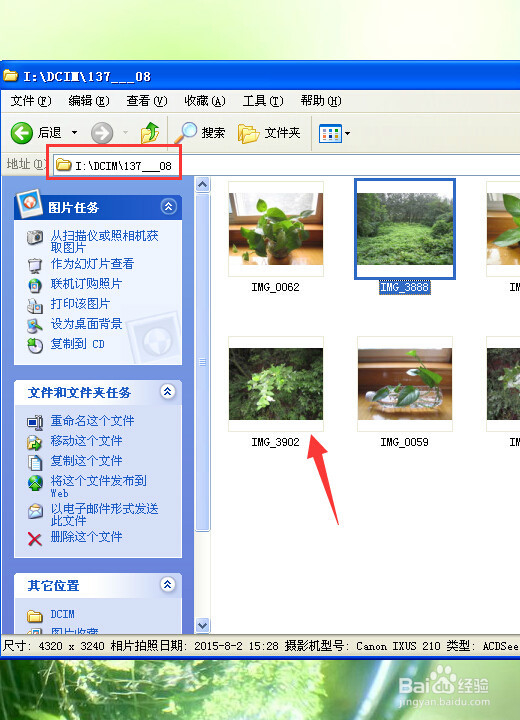Click the online photo order icon
Viewport: 520px width, 720px height.
coord(35,286)
